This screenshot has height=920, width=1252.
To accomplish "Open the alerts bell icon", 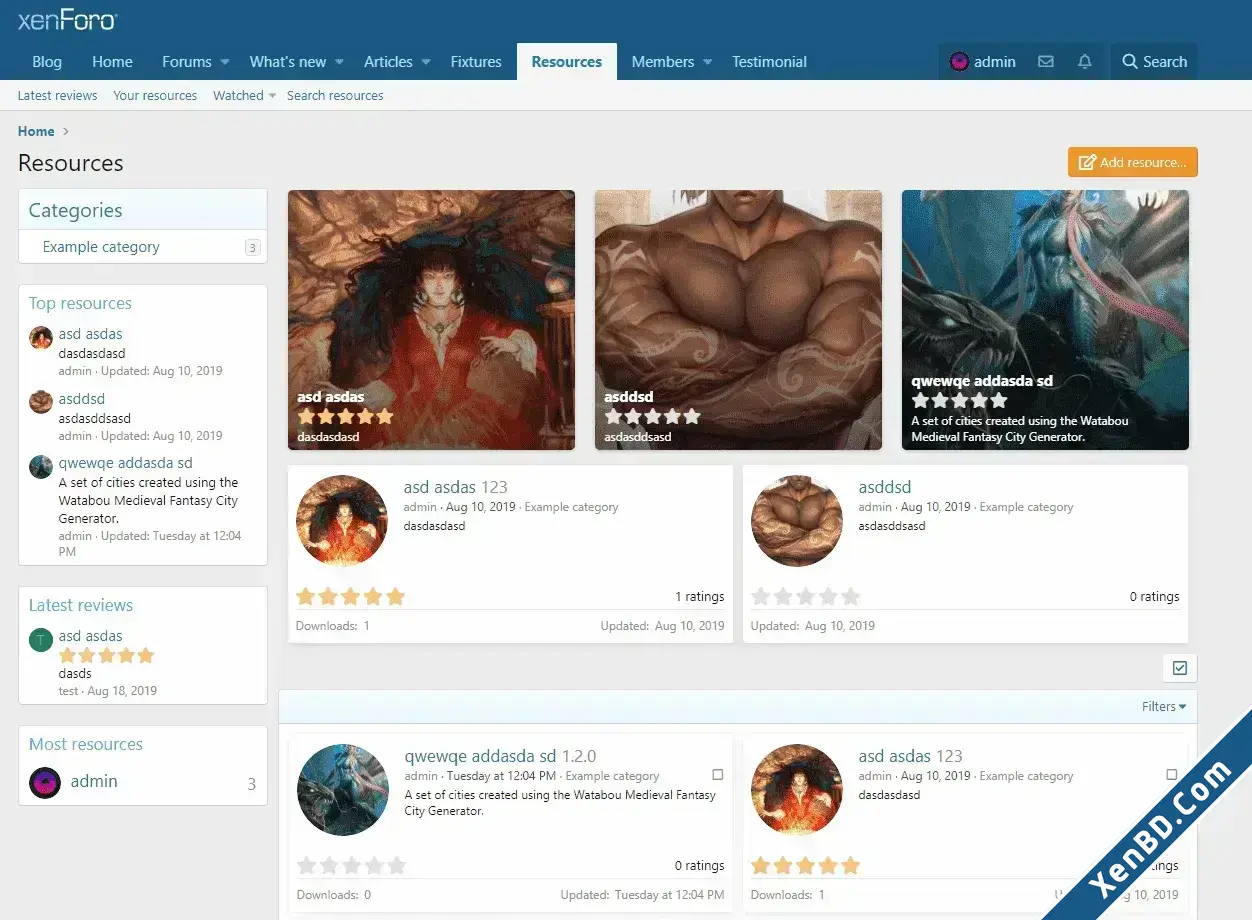I will pos(1085,62).
